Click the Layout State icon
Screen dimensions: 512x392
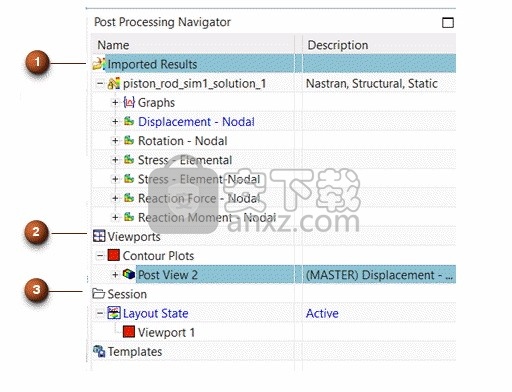[x=114, y=313]
